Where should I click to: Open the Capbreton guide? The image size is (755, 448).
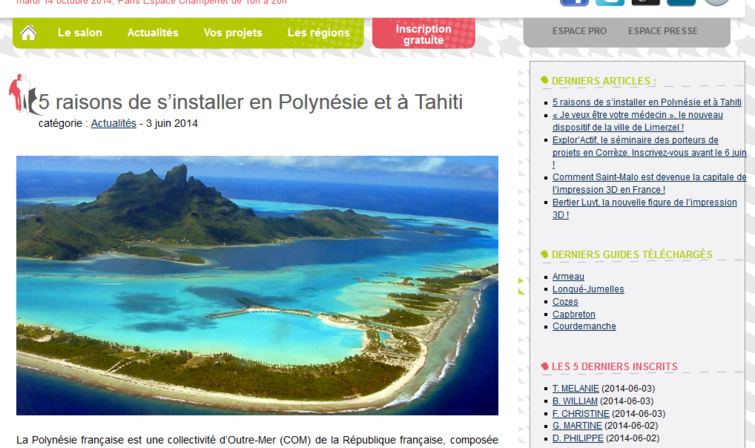click(573, 314)
